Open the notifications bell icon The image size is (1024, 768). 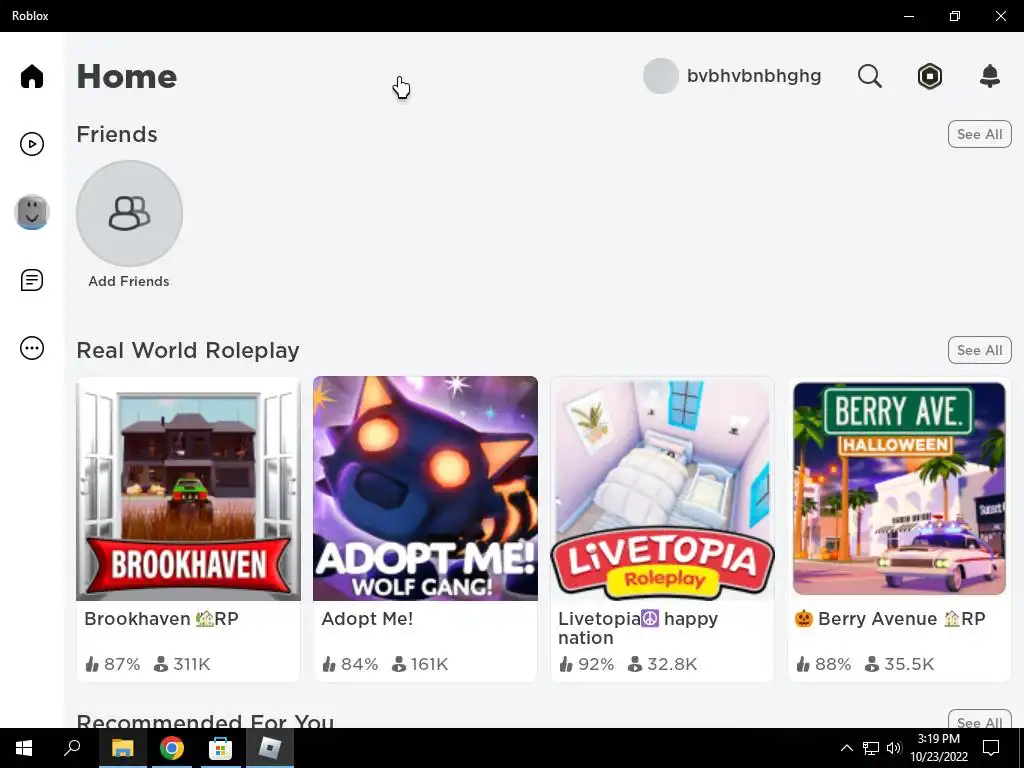coord(990,76)
